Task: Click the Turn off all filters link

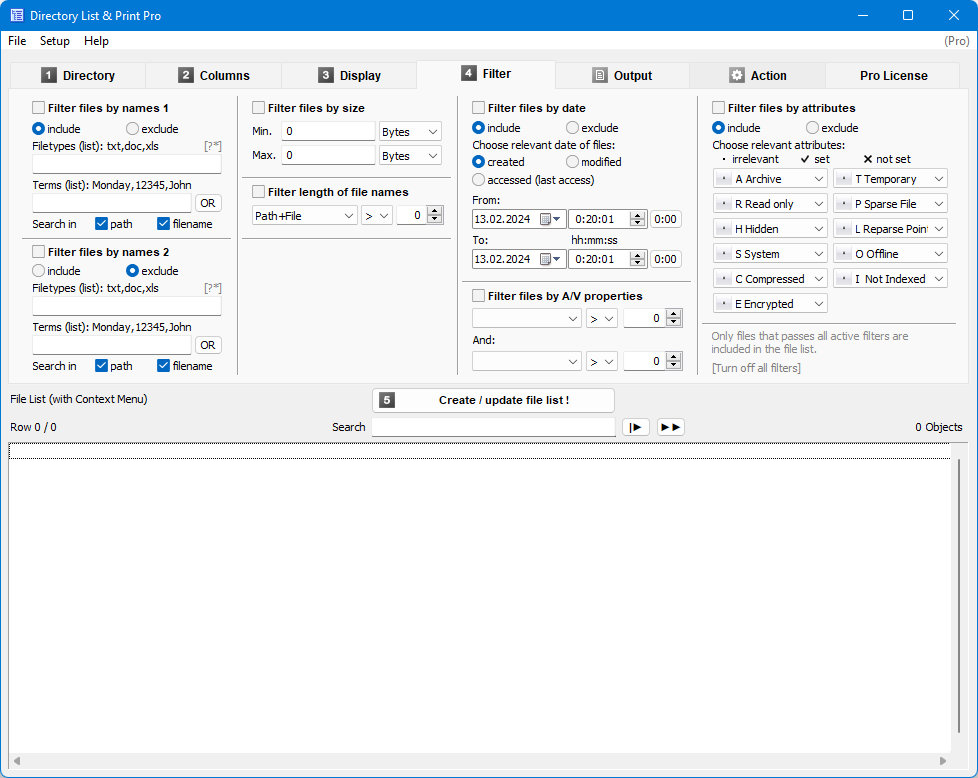Action: [756, 368]
